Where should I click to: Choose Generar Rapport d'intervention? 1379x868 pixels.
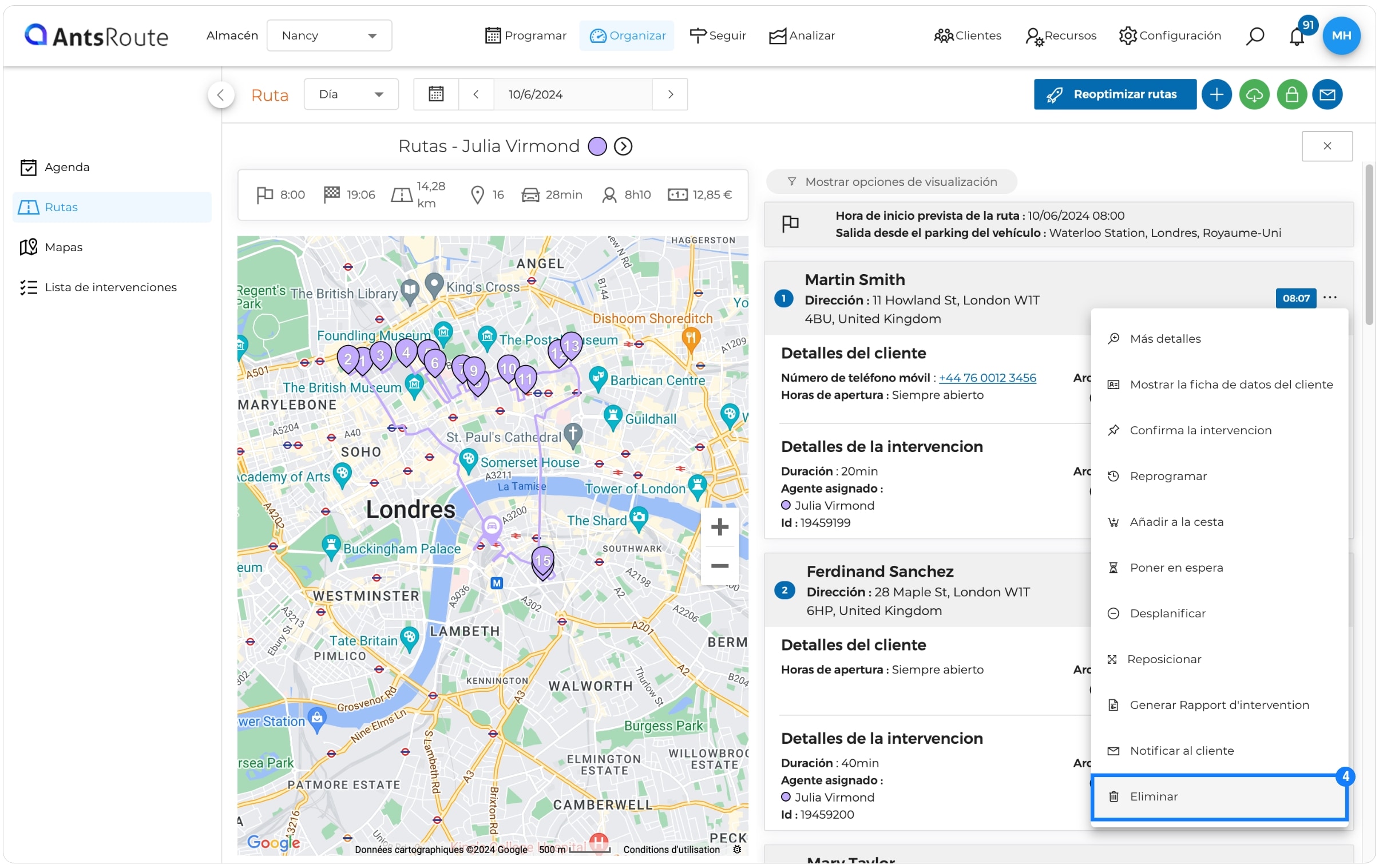point(1219,706)
